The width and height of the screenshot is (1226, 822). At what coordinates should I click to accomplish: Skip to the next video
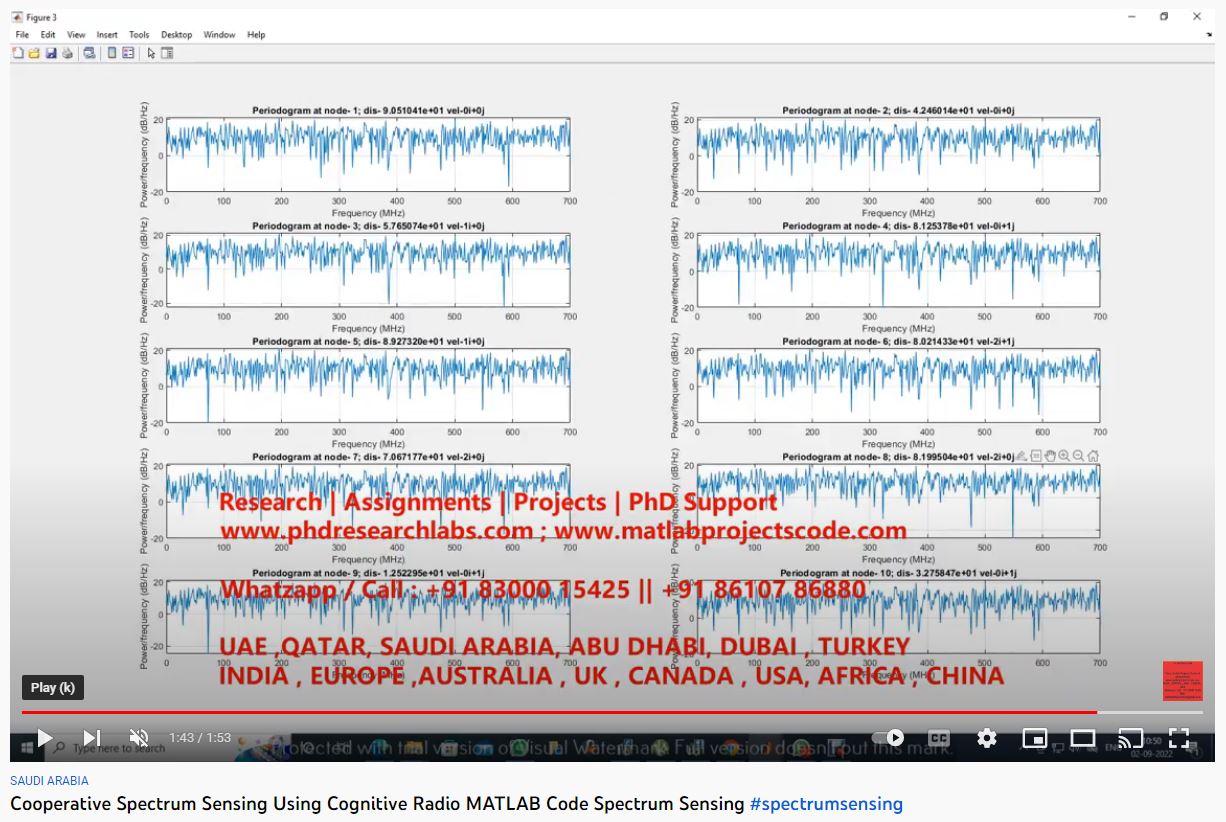point(91,738)
